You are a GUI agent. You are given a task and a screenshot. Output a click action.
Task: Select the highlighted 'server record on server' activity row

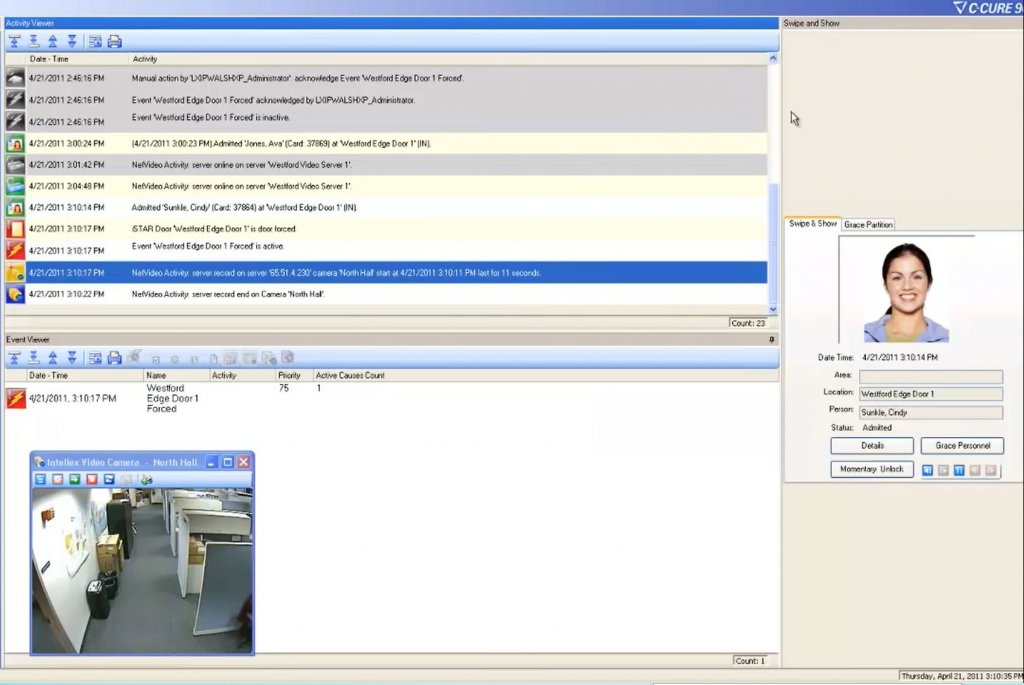coord(386,273)
